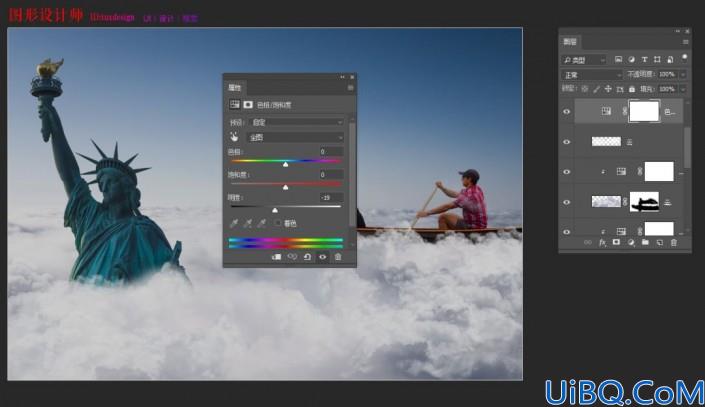This screenshot has height=407, width=705.
Task: Click the lightness value field showing -19
Action: click(x=331, y=197)
